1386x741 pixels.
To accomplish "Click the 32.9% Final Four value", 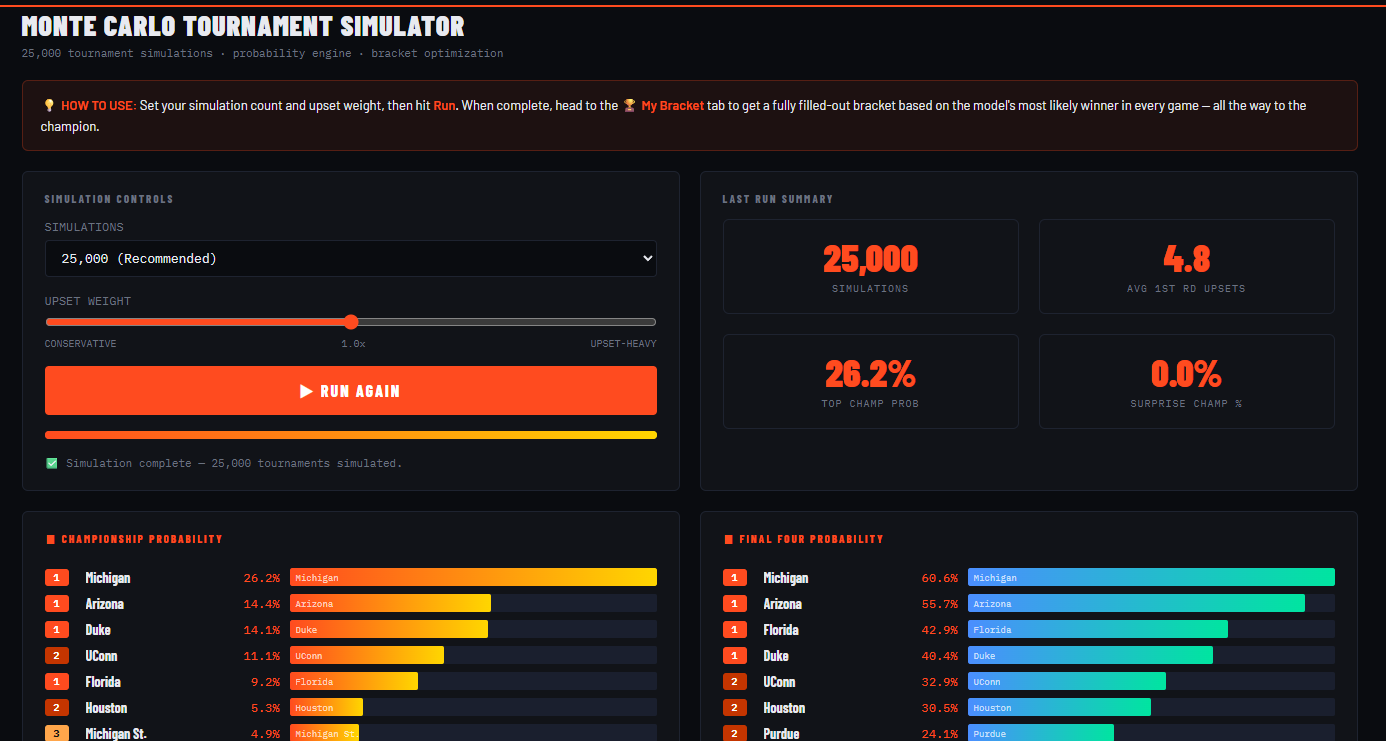I will (x=939, y=682).
